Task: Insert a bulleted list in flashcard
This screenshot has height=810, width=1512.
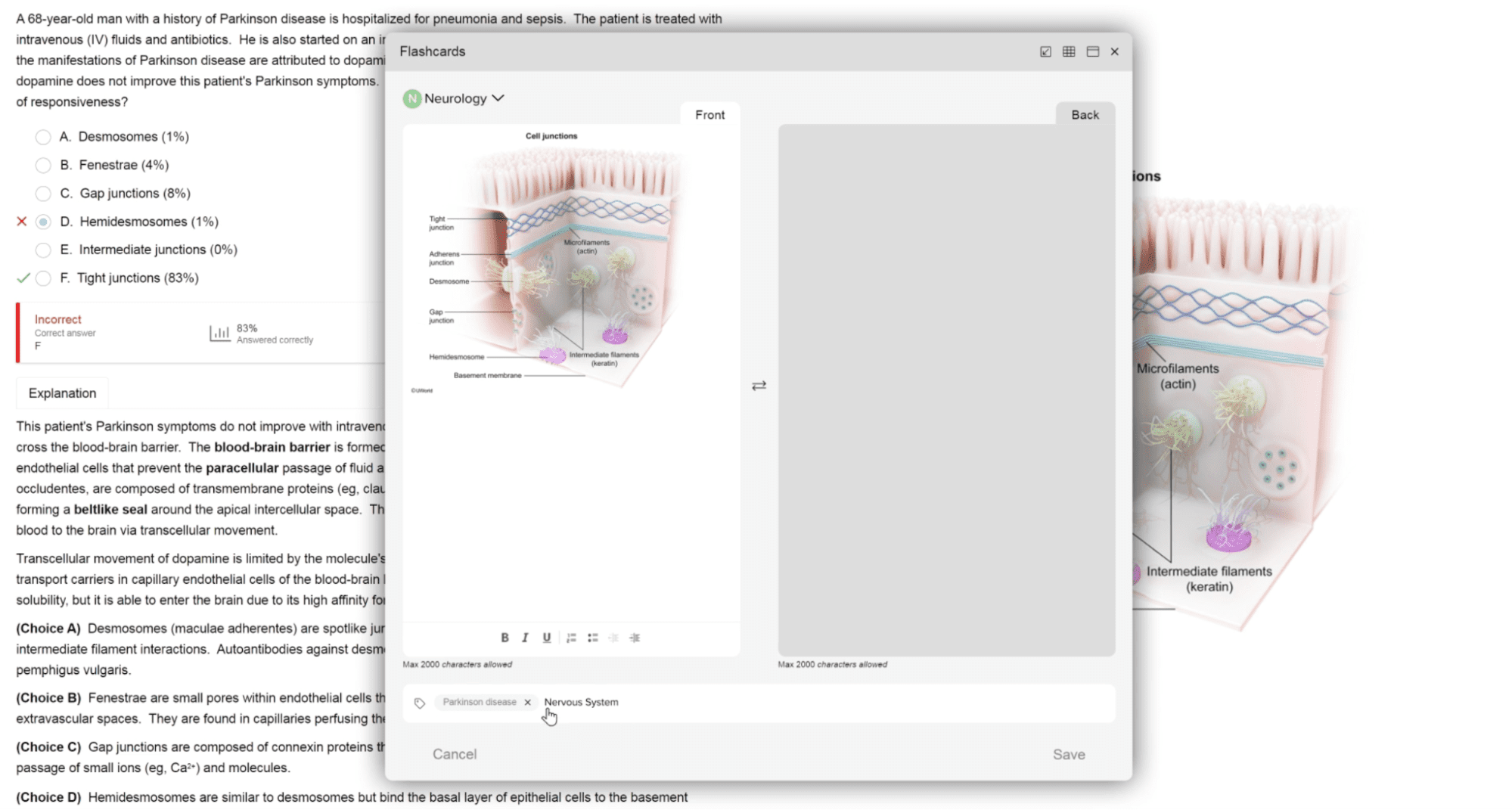Action: [x=592, y=638]
